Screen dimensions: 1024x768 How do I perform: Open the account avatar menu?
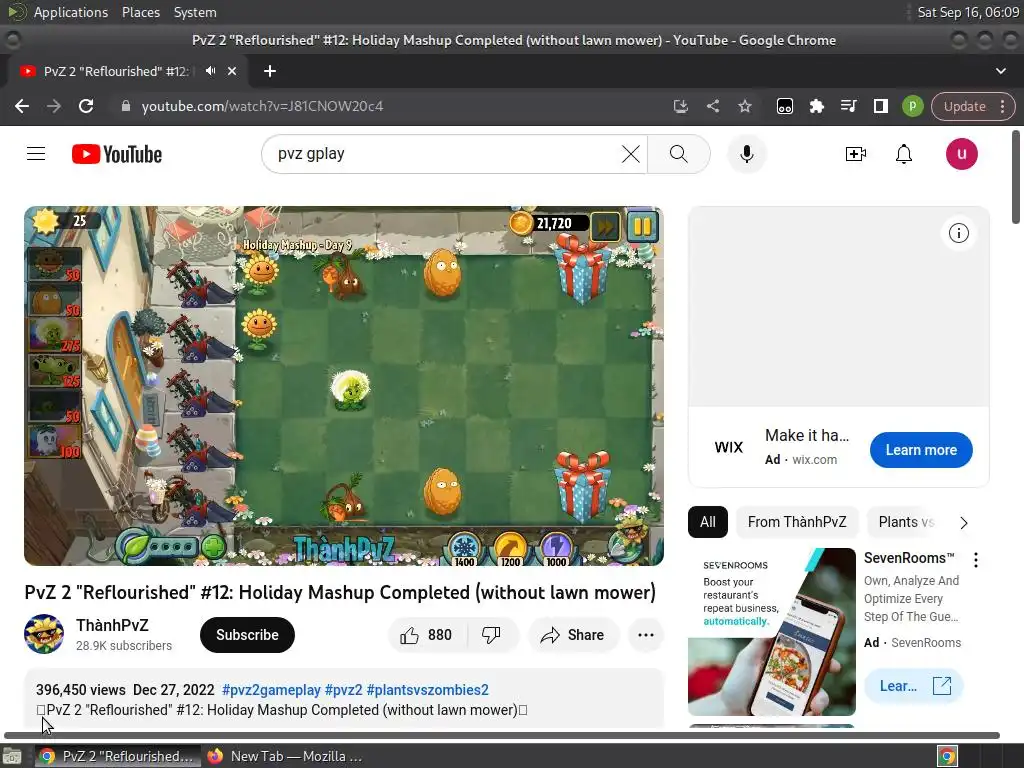point(961,154)
